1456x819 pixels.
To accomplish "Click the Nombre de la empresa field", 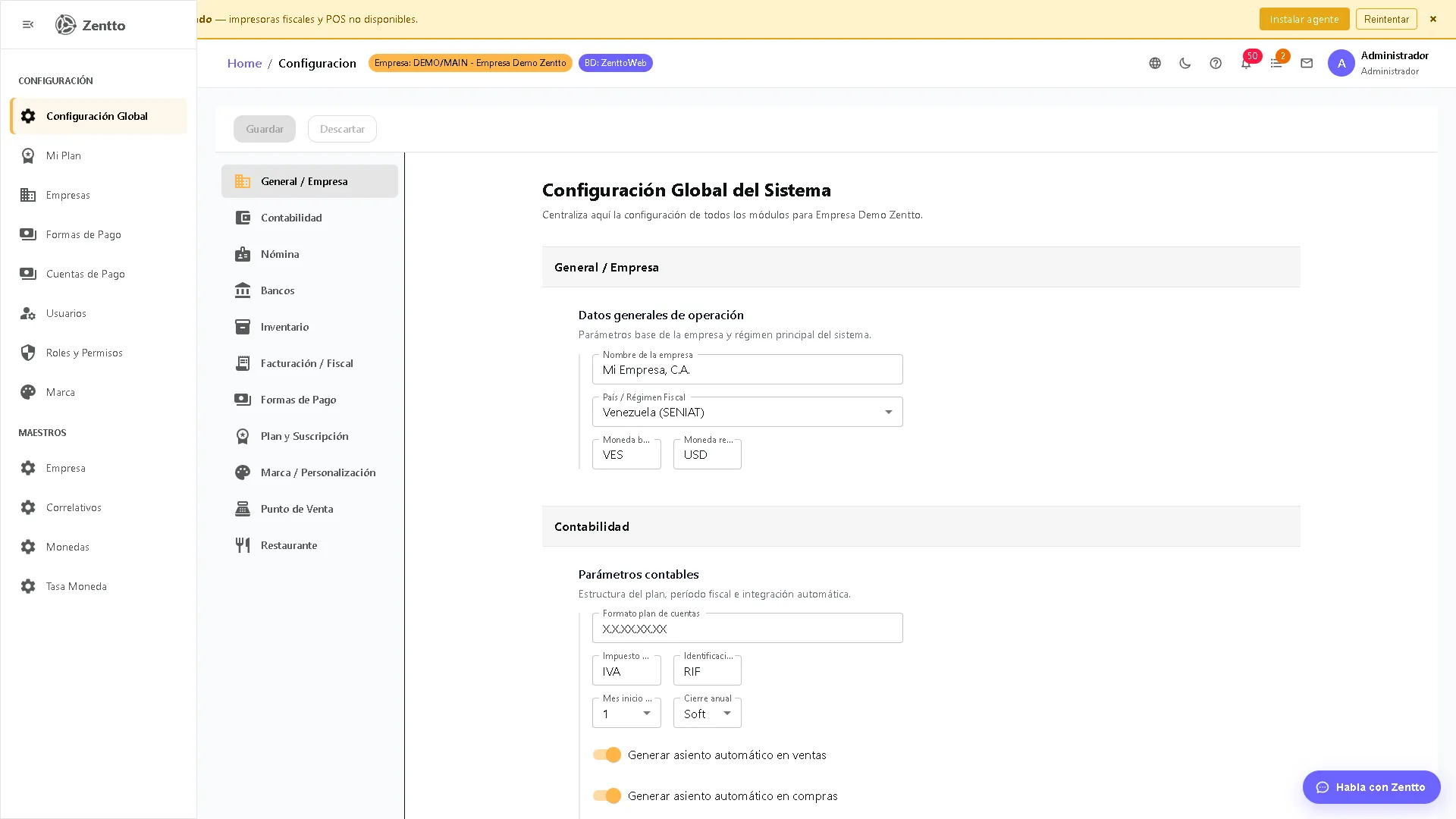I will coord(747,369).
